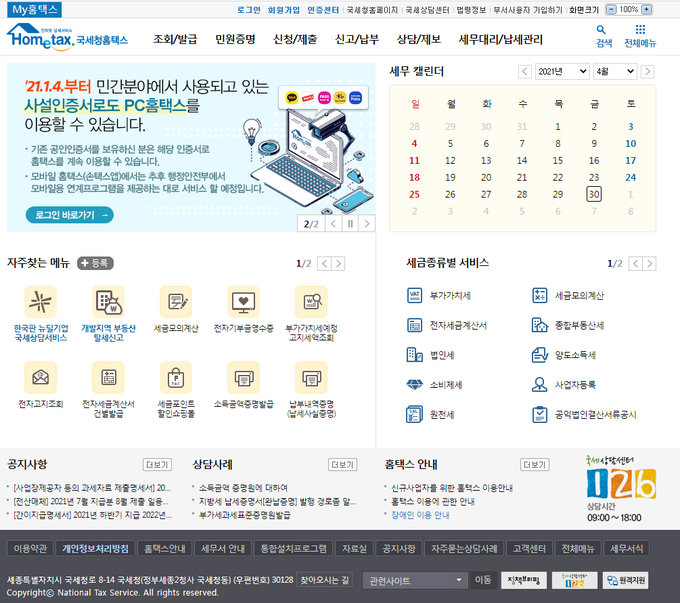Viewport: 680px width, 603px height.
Task: Open the 관련사이트 dropdown
Action: coord(415,580)
